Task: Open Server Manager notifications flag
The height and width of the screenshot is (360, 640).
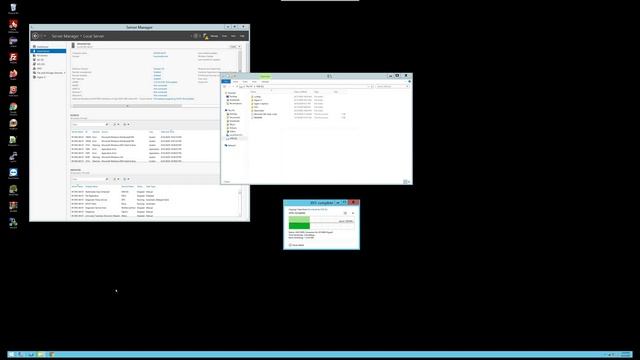Action: [x=205, y=36]
